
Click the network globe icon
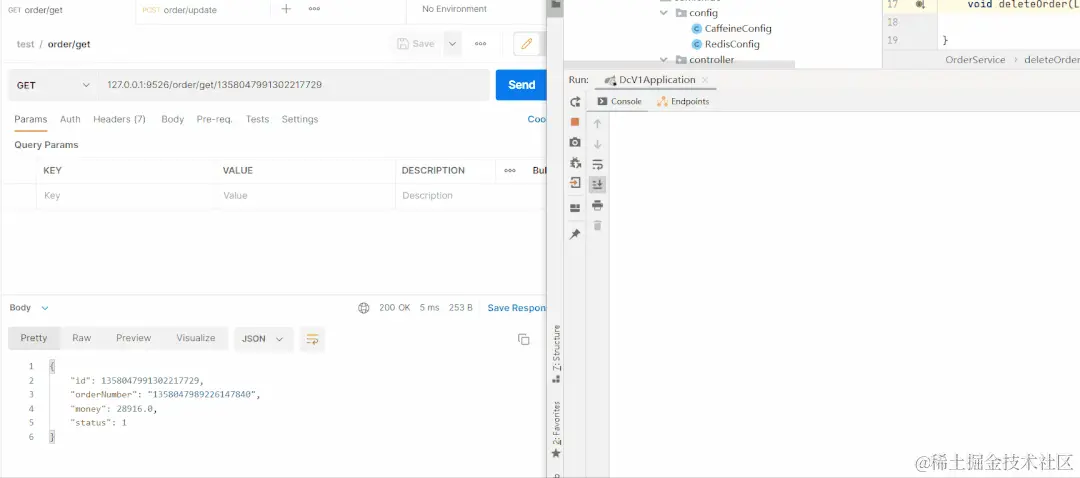364,308
